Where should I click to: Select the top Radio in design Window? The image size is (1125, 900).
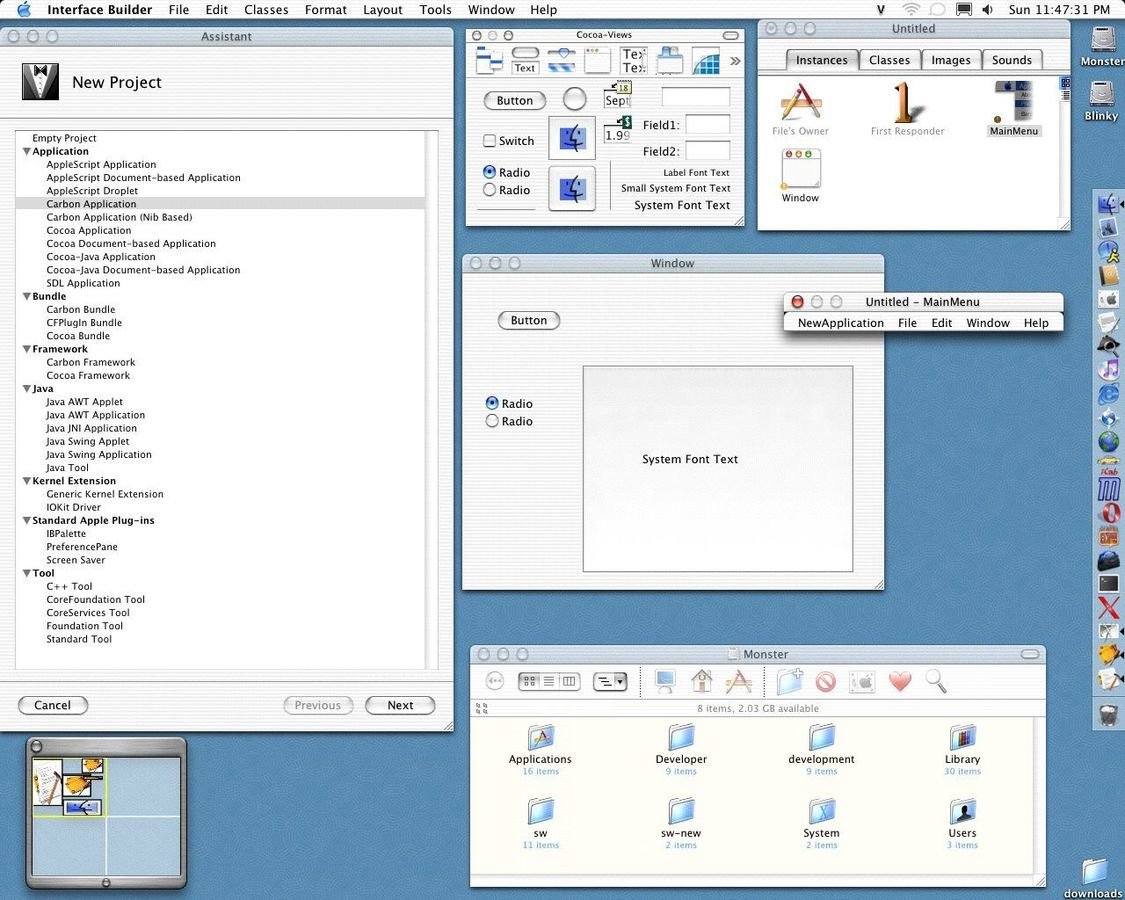(492, 403)
